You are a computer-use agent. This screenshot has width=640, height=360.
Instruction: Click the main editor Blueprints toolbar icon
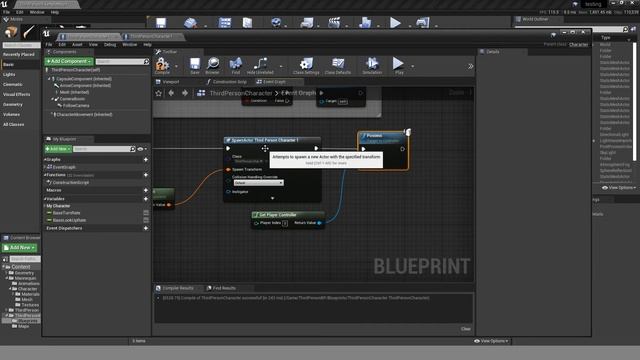307,22
